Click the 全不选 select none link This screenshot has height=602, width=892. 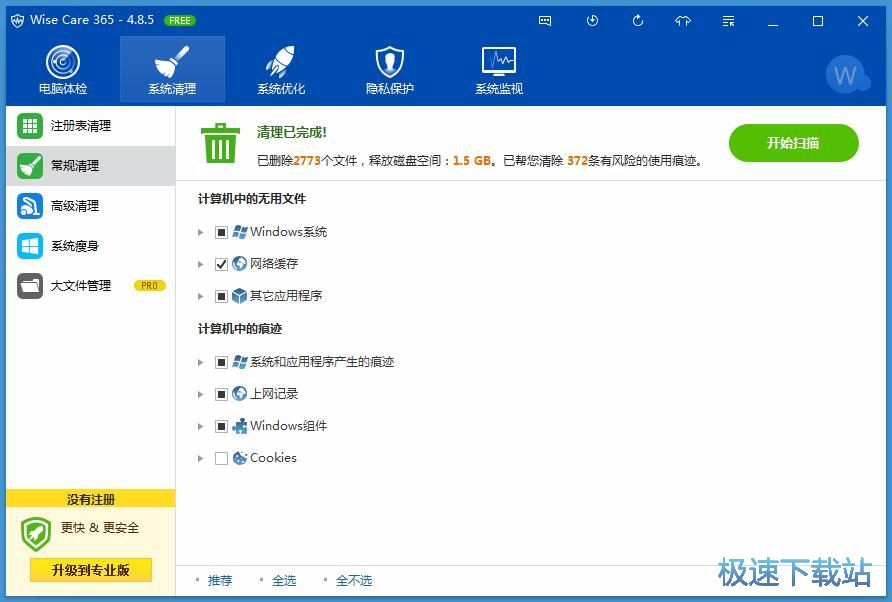(354, 580)
